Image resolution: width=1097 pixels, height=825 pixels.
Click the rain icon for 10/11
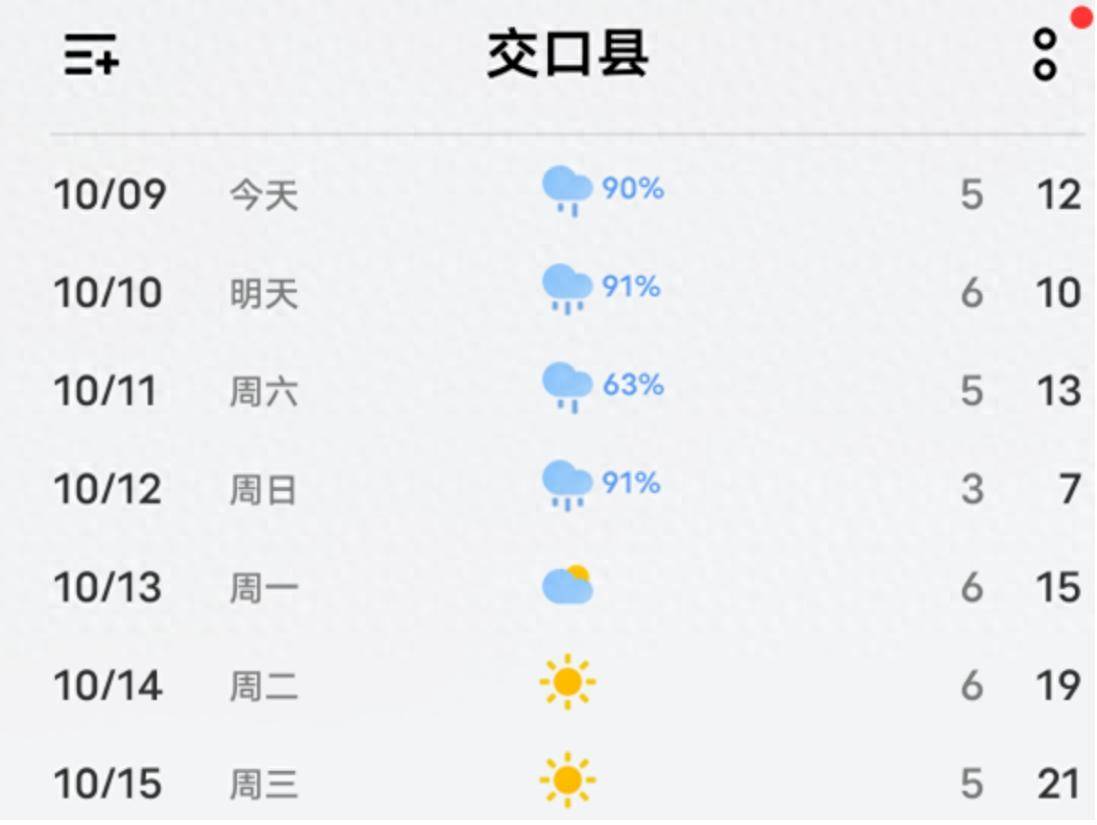[567, 387]
